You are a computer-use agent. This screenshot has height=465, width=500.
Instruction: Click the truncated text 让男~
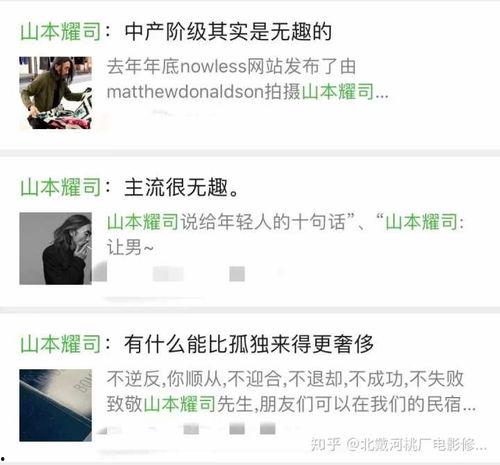pyautogui.click(x=130, y=248)
